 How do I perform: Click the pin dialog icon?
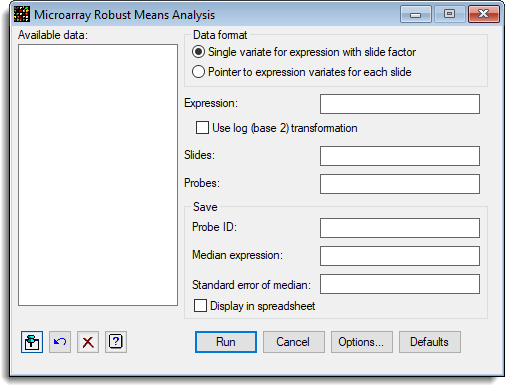coord(32,342)
